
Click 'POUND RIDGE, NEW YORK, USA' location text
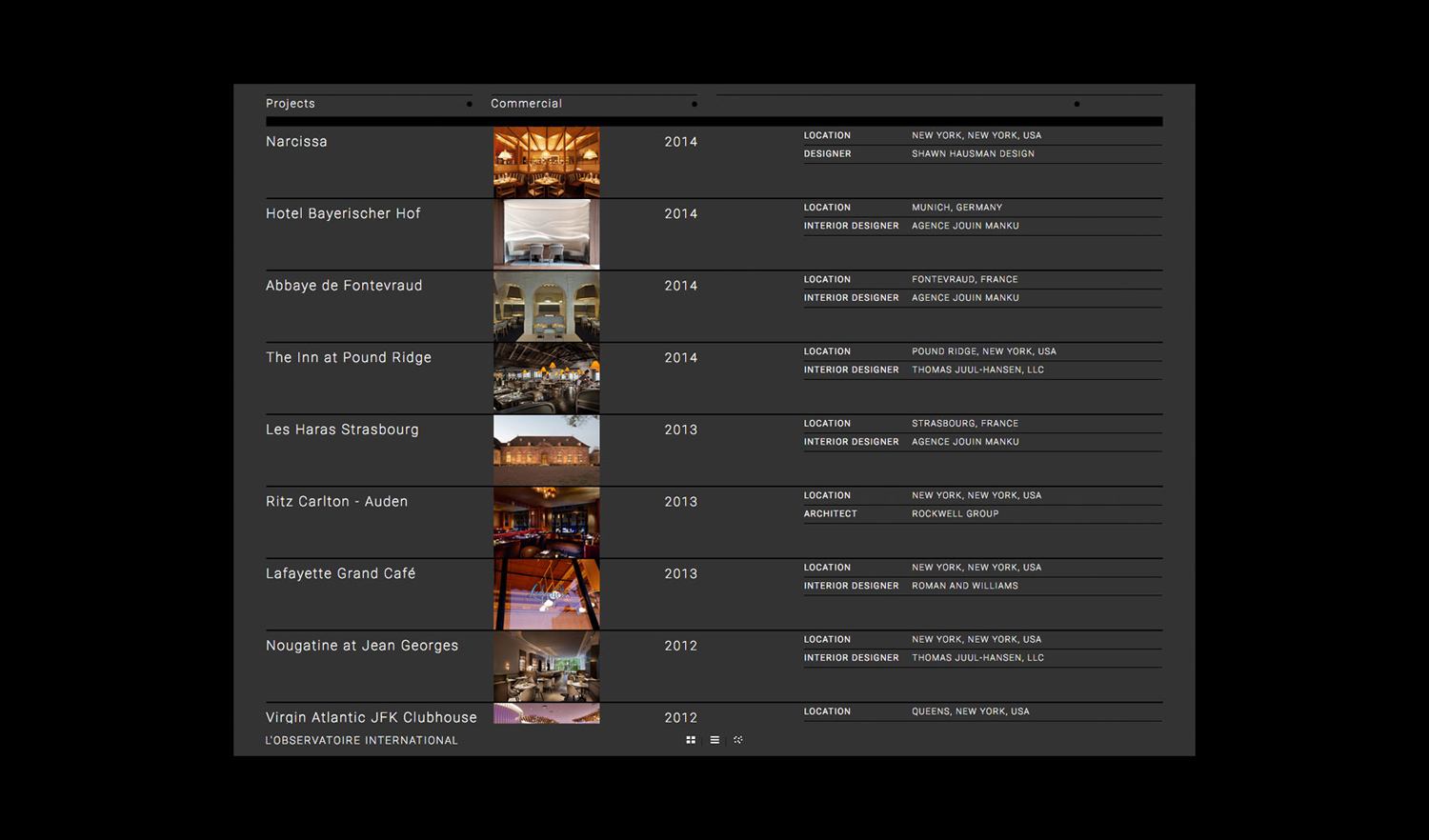click(x=984, y=351)
